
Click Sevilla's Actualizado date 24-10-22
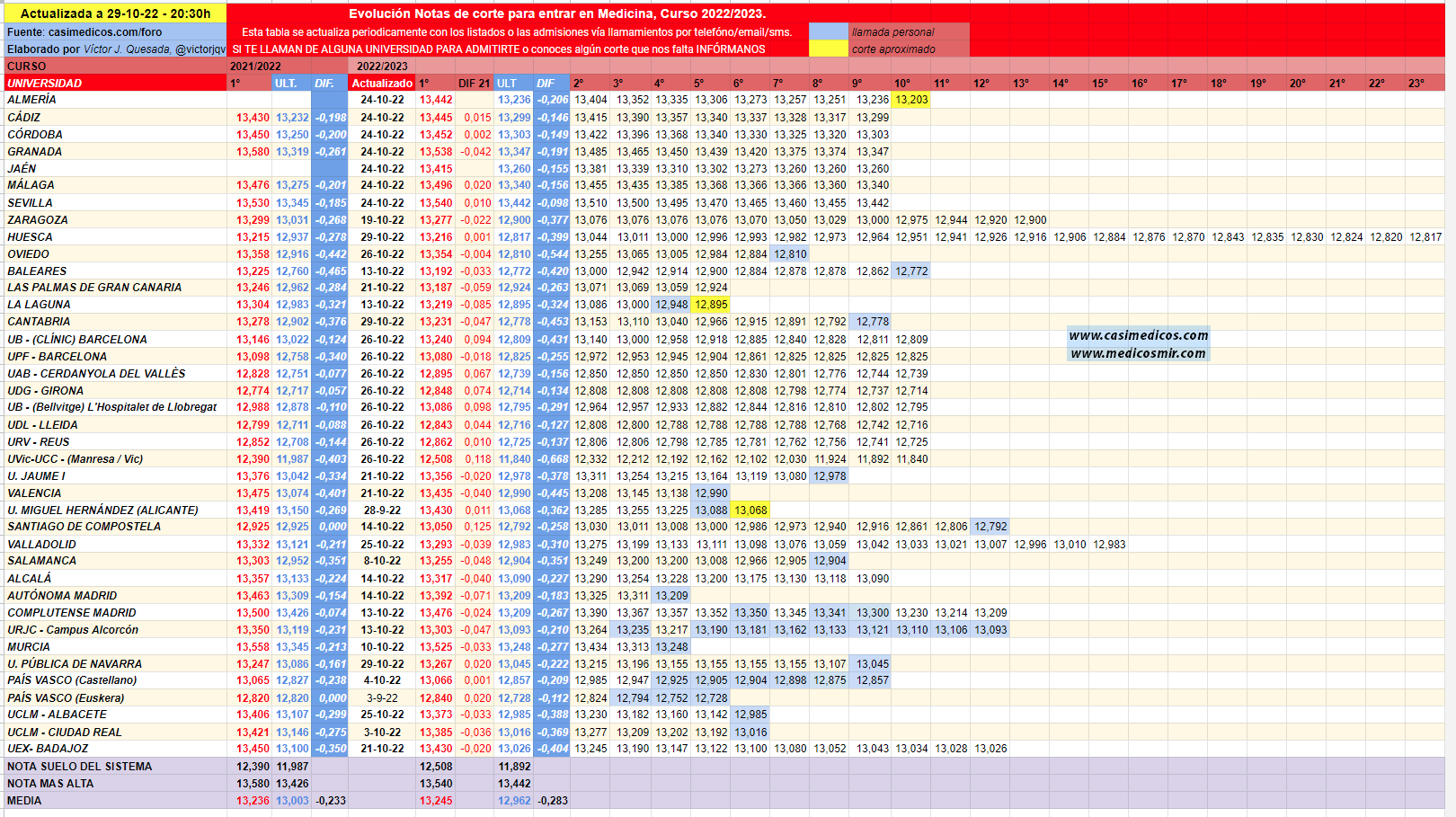(382, 203)
